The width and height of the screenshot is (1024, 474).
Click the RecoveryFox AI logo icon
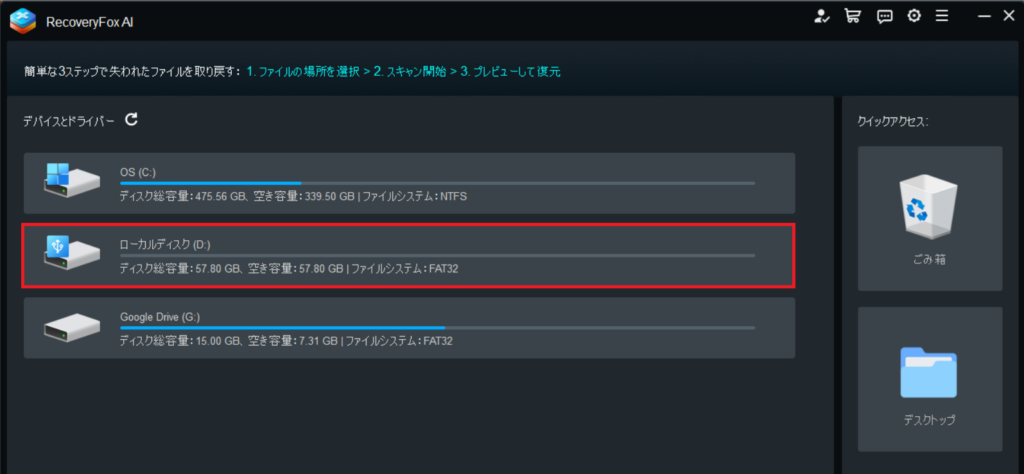(22, 21)
